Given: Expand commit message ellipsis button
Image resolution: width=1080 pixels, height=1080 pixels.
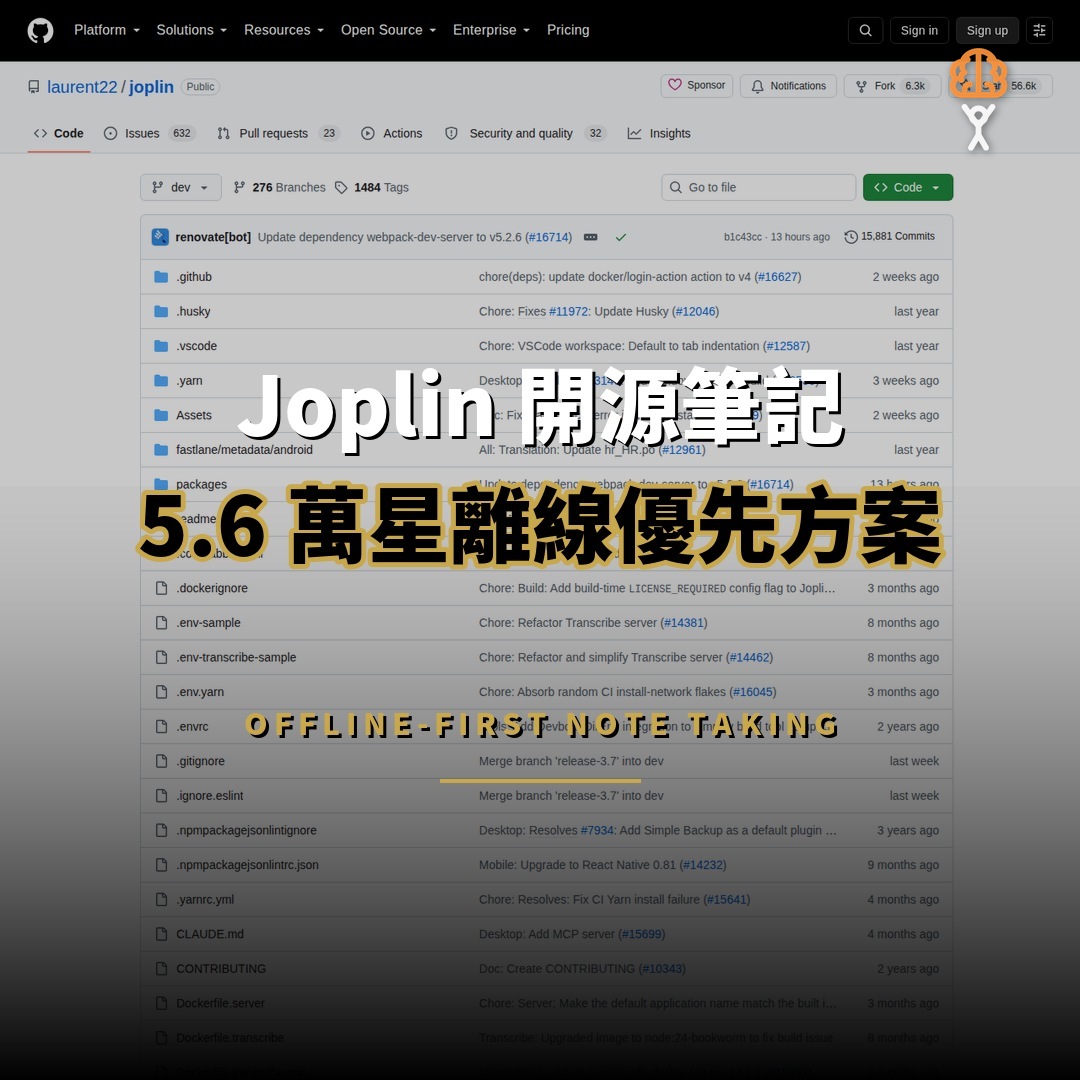Looking at the screenshot, I should coord(590,237).
